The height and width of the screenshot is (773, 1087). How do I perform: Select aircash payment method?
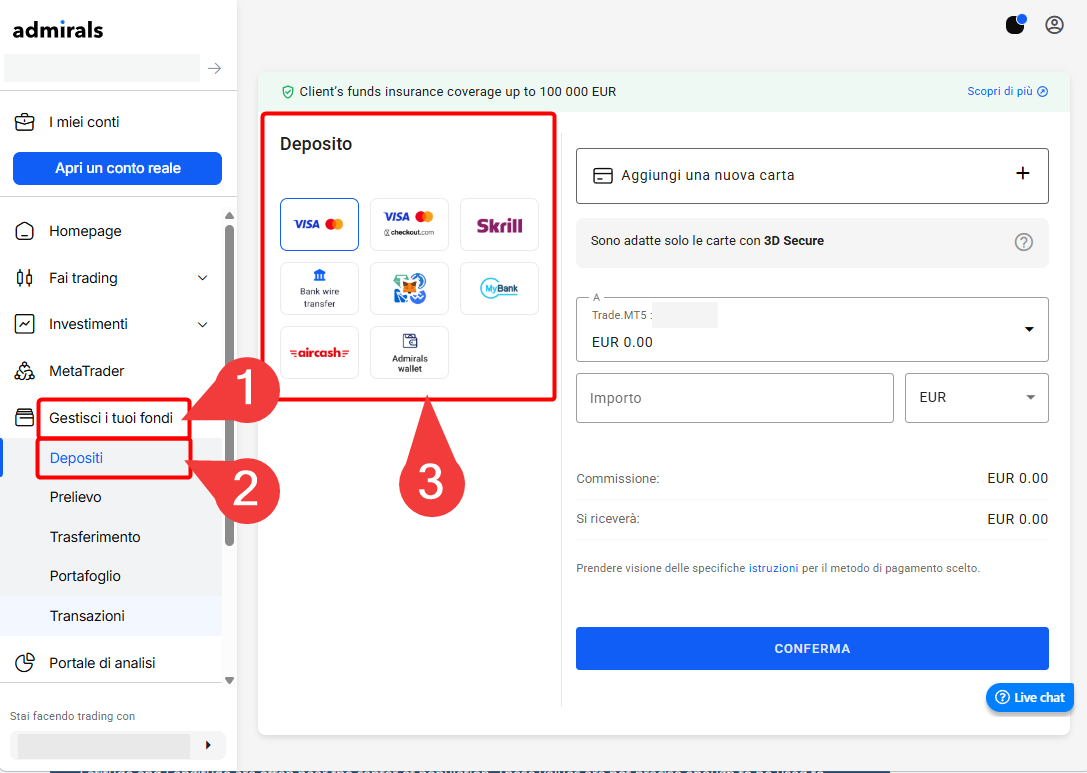[x=319, y=352]
